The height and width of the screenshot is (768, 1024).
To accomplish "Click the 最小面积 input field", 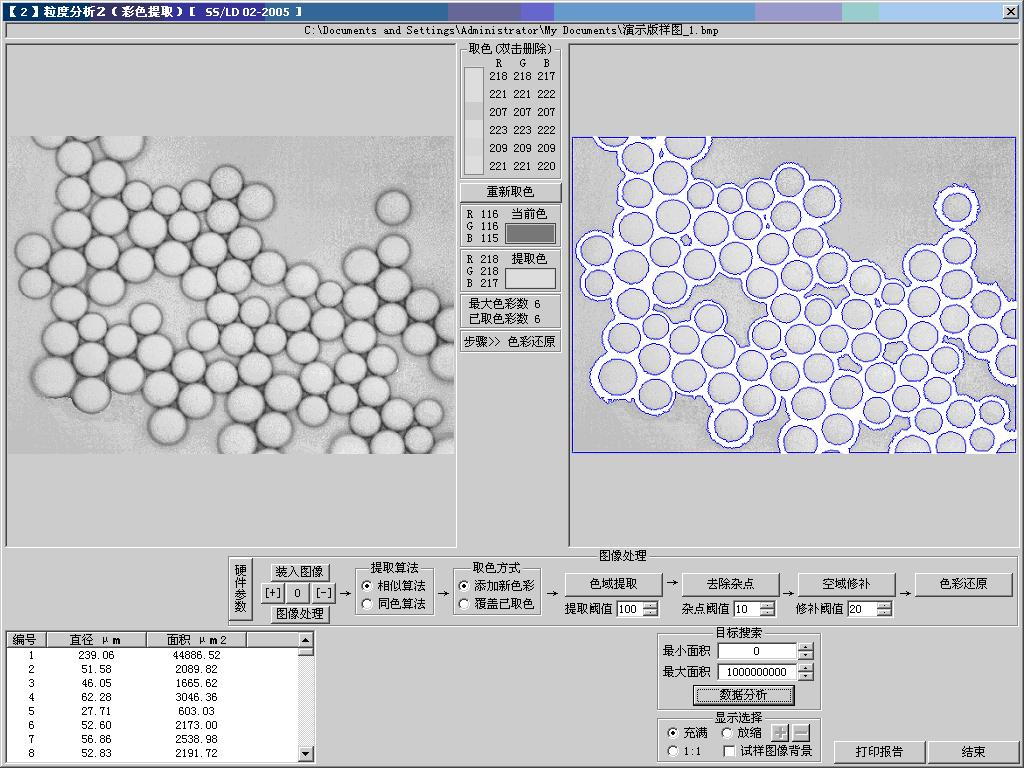I will 756,651.
